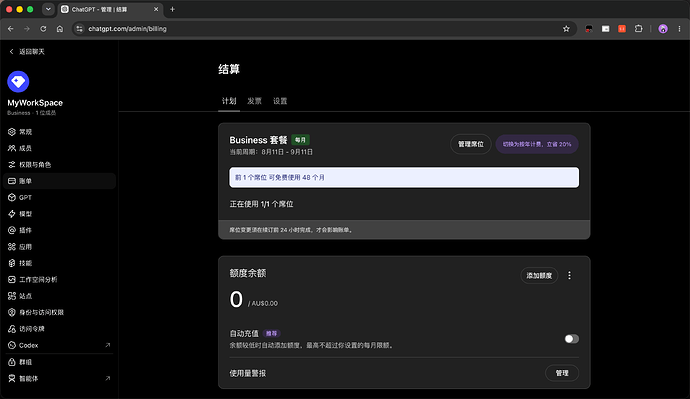Switch to the 计划 plan tab

[229, 101]
